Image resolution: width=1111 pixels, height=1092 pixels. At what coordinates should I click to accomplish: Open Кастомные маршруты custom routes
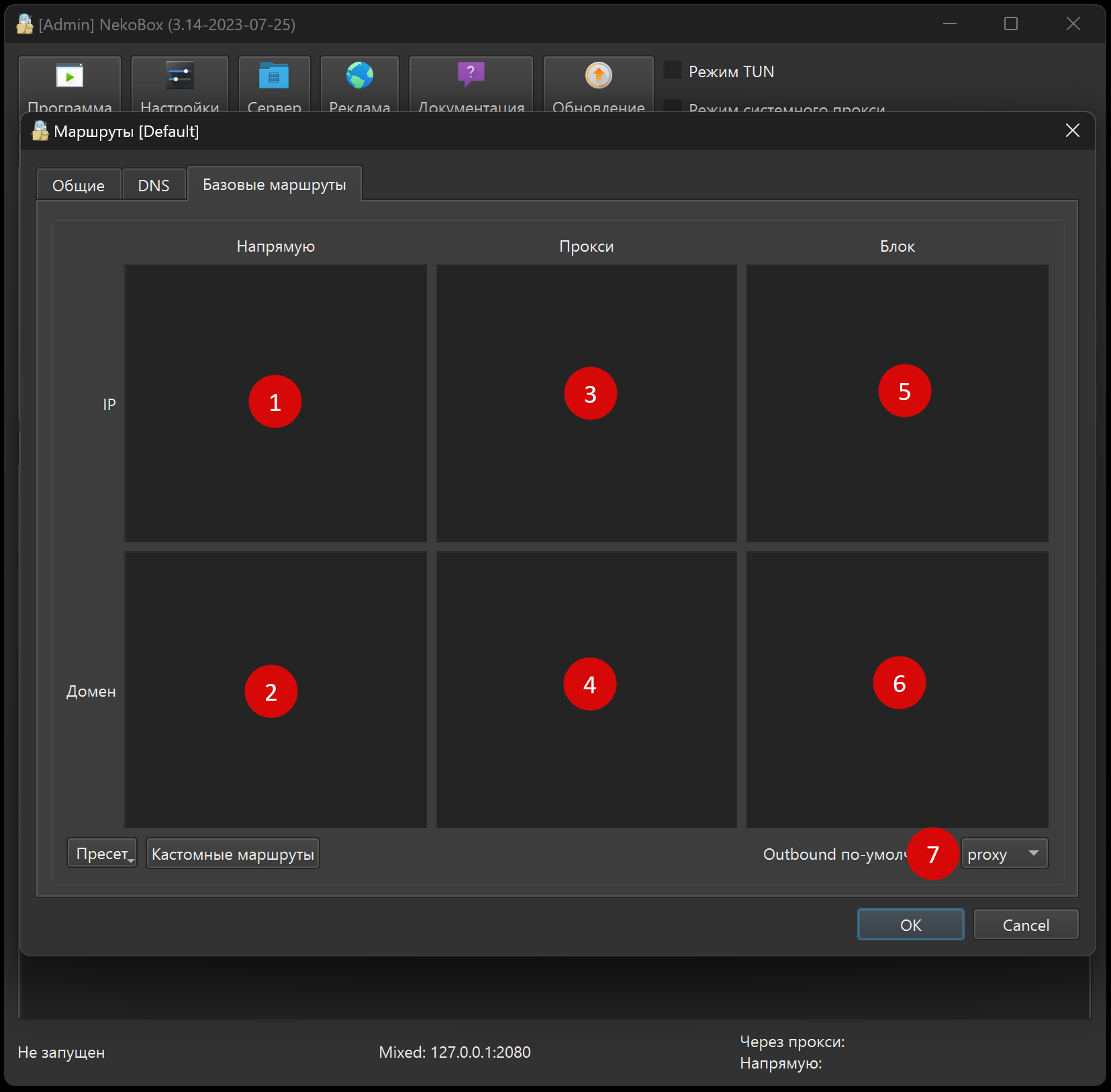click(x=232, y=854)
